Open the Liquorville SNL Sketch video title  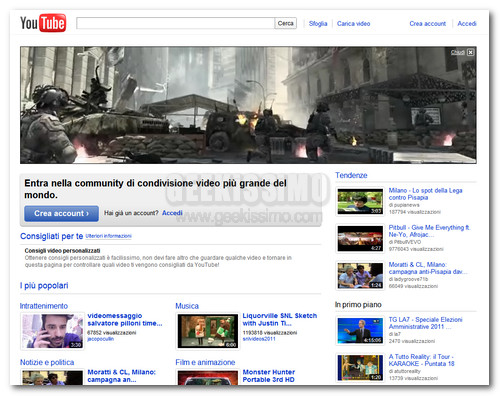coord(280,319)
